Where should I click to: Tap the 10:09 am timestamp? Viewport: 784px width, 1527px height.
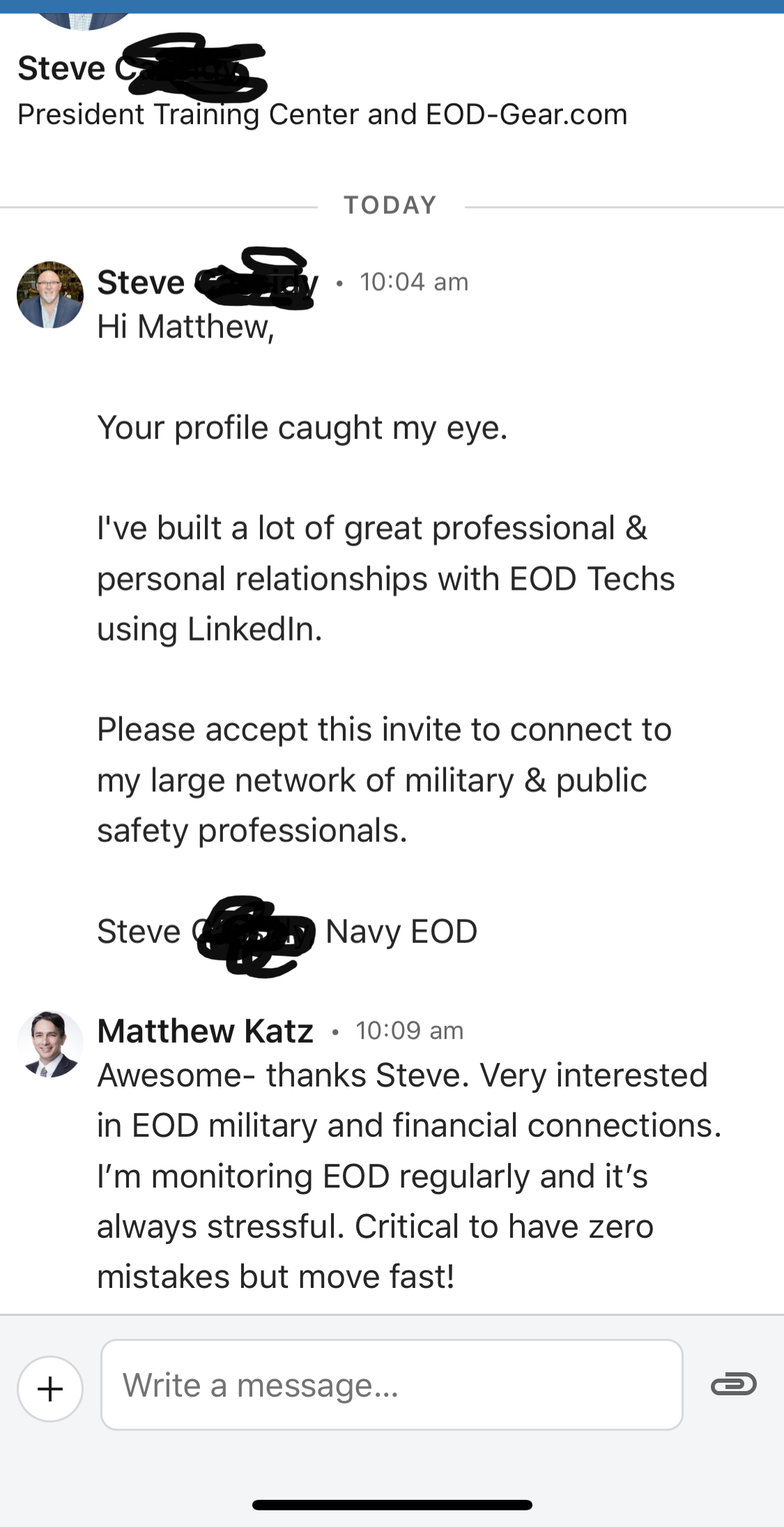pyautogui.click(x=410, y=1031)
